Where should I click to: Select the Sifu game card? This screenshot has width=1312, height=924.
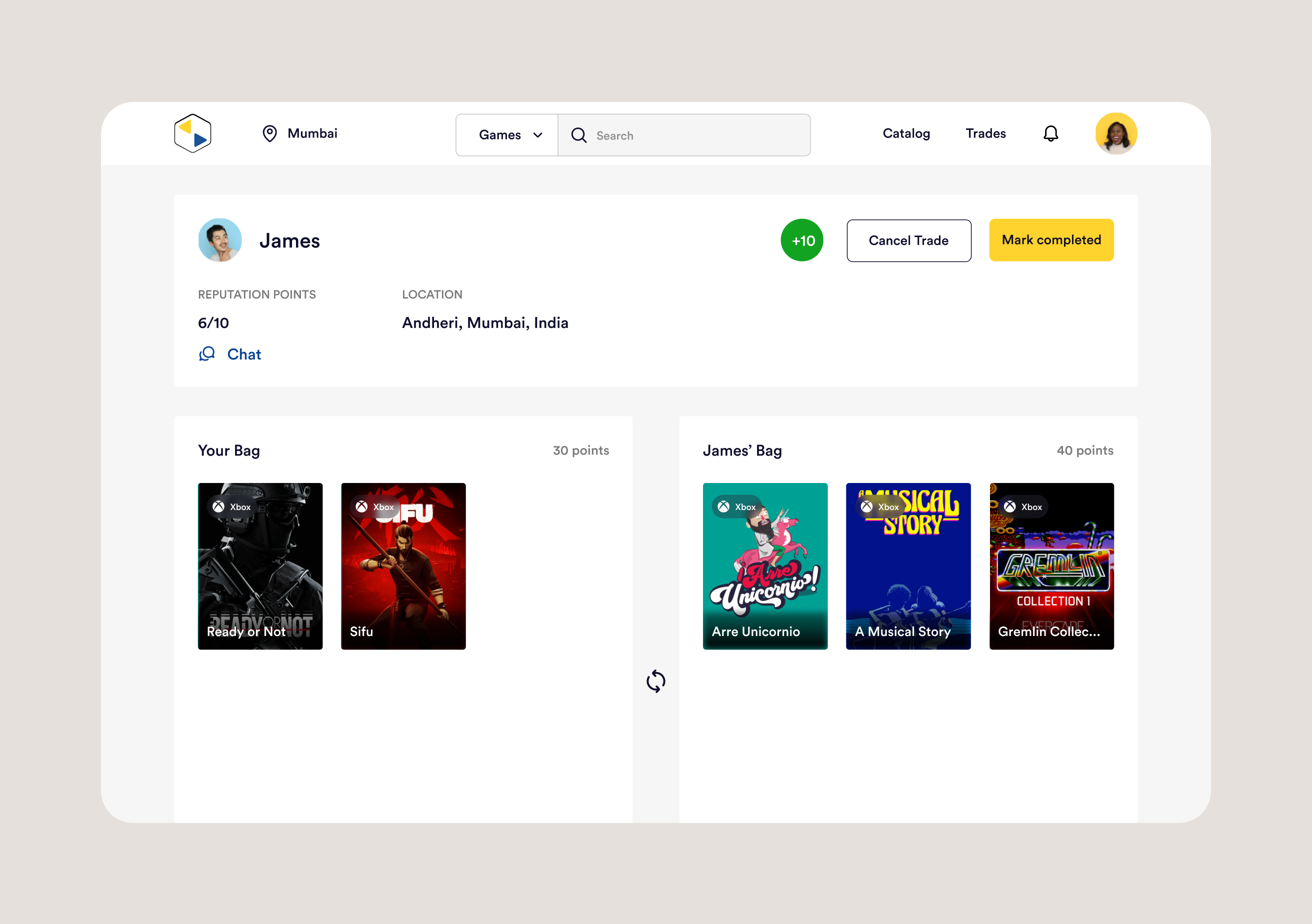pyautogui.click(x=403, y=565)
